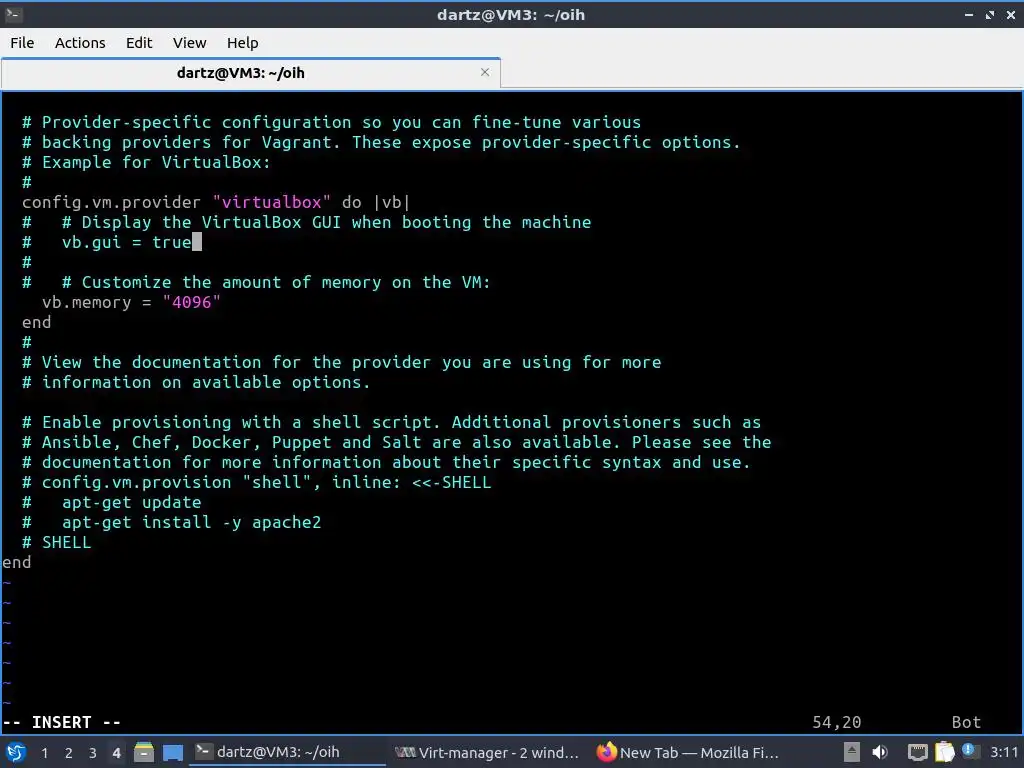
Task: Open the Help menu
Action: pyautogui.click(x=242, y=43)
